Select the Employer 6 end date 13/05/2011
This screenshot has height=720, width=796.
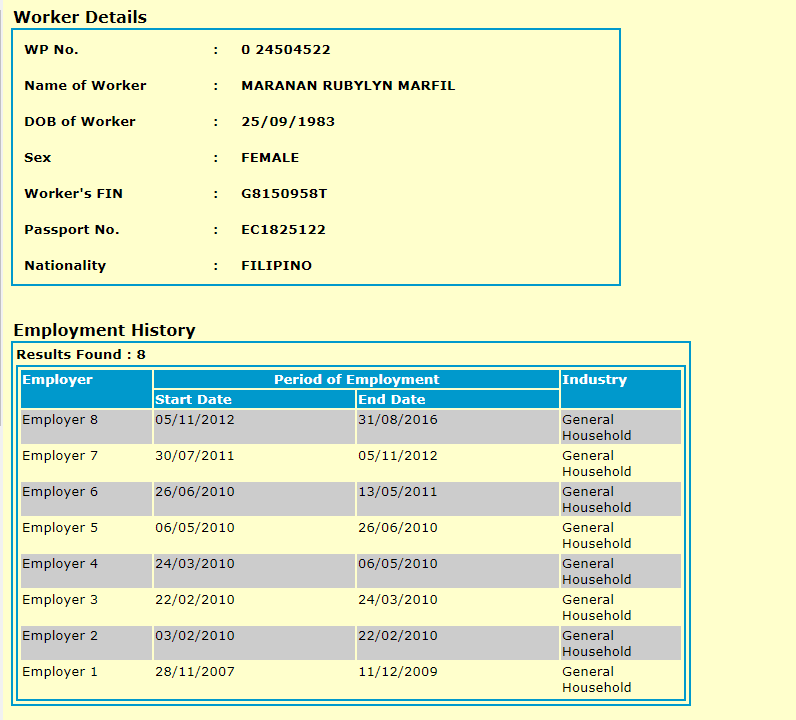click(x=398, y=492)
